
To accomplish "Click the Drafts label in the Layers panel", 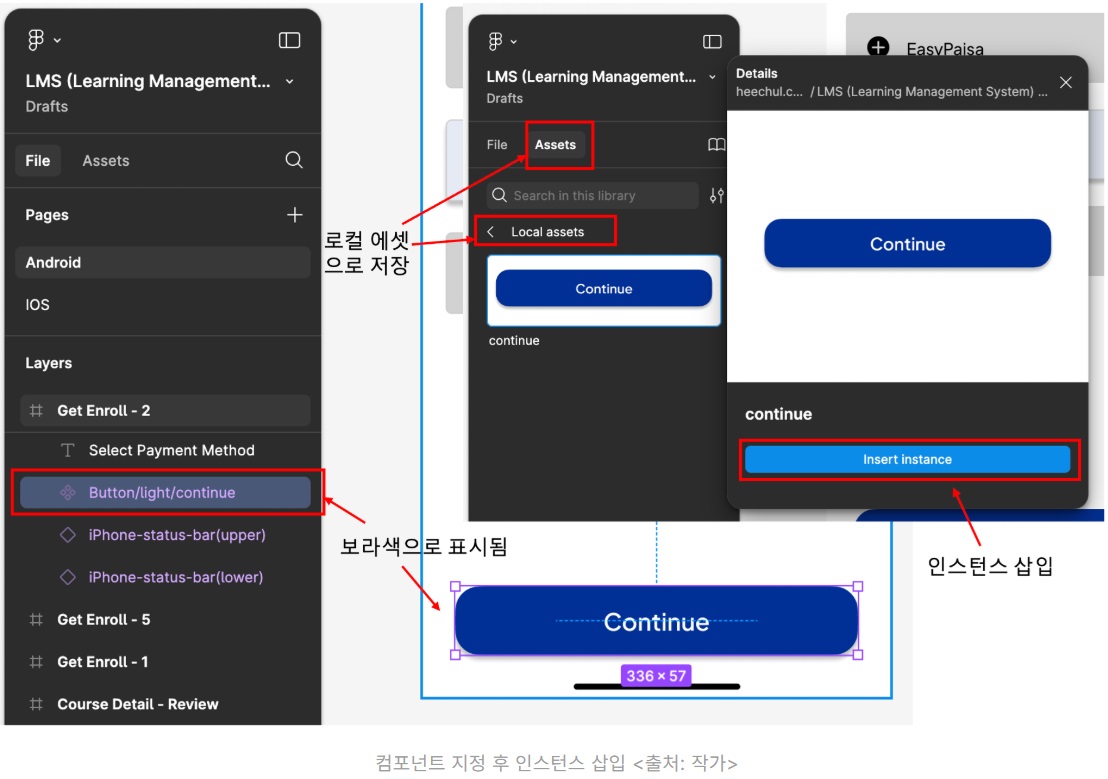I will pos(47,107).
